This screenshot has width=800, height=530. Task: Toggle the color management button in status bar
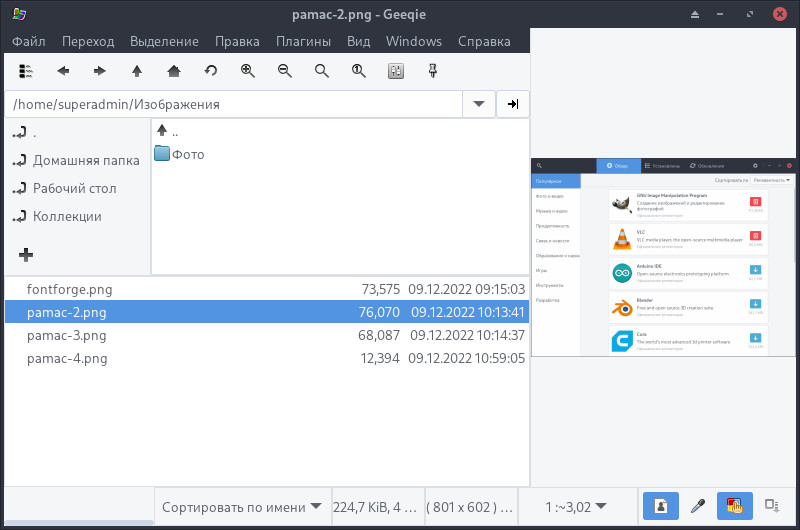pyautogui.click(x=734, y=506)
